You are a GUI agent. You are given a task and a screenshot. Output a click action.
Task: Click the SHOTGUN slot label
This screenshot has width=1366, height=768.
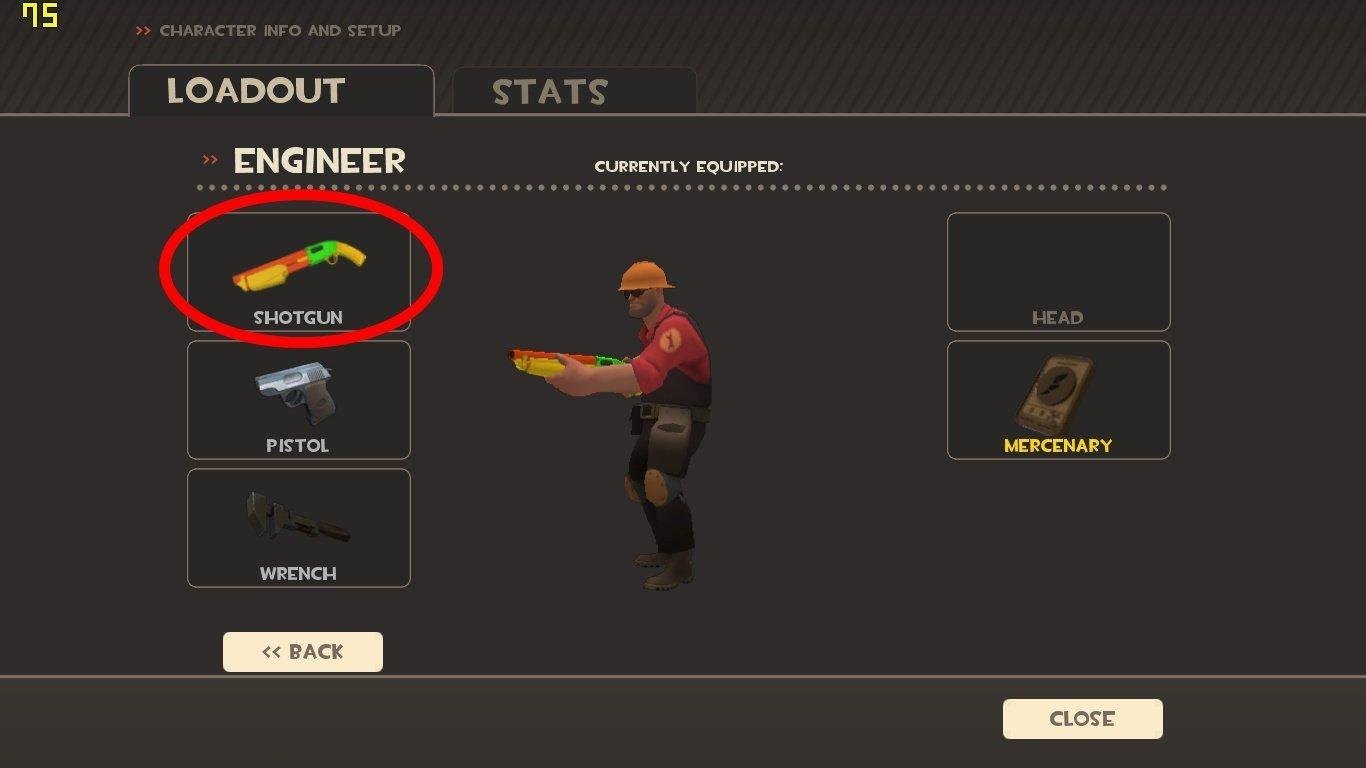298,318
